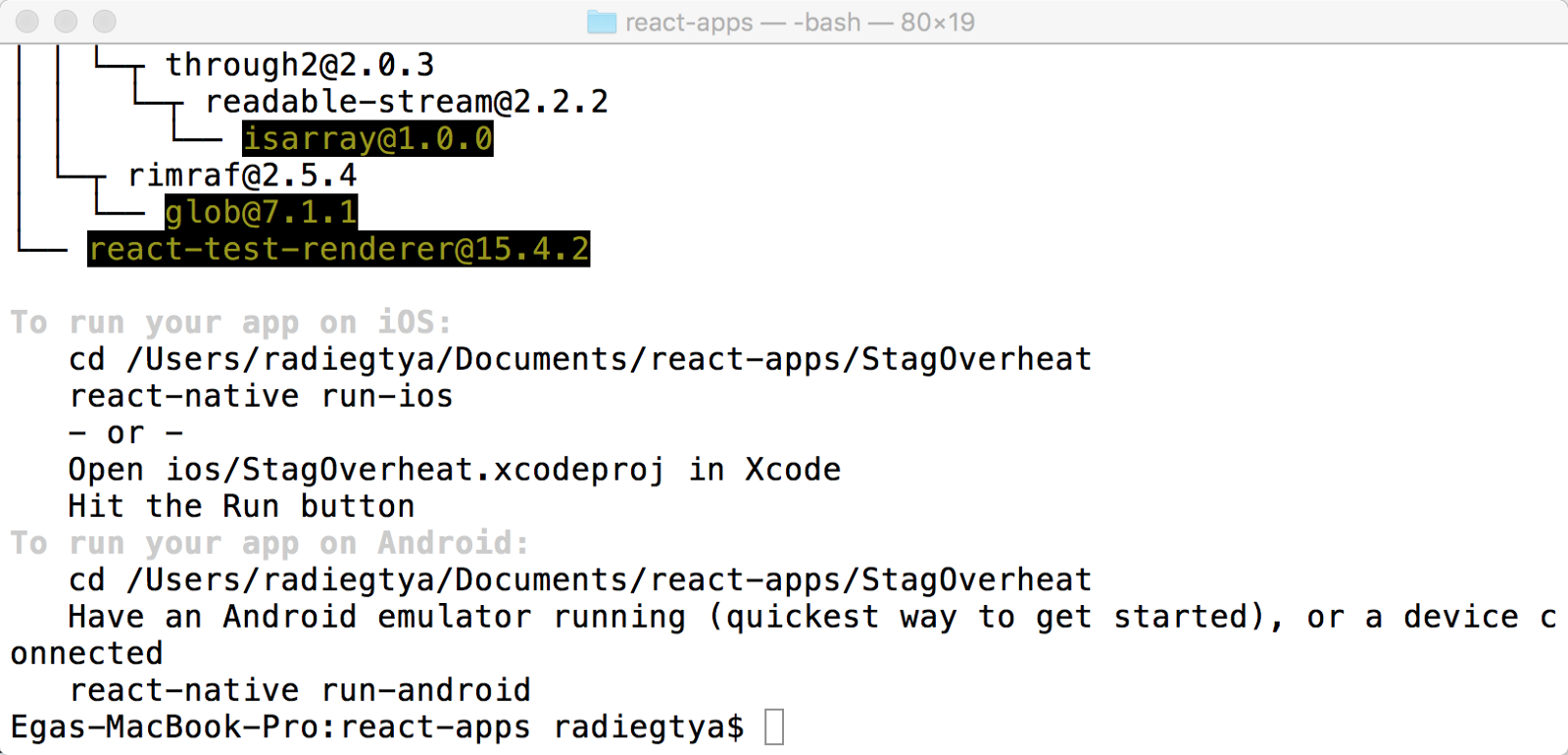Click the 'Open ios/StagOverheat.xcodeproj in Xcode' line

pos(455,470)
